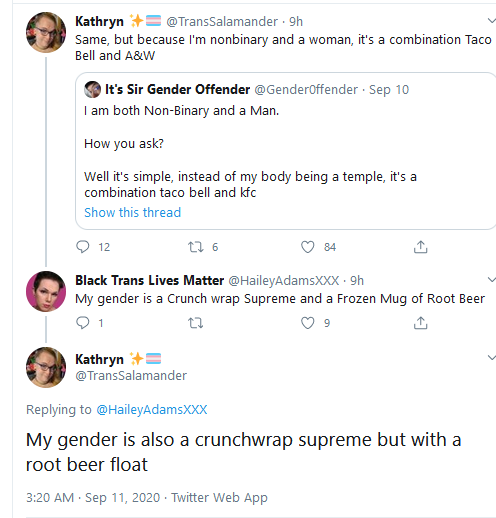Open the more-options chevron on Kathryn's top tweet
This screenshot has height=518, width=496.
491,21
